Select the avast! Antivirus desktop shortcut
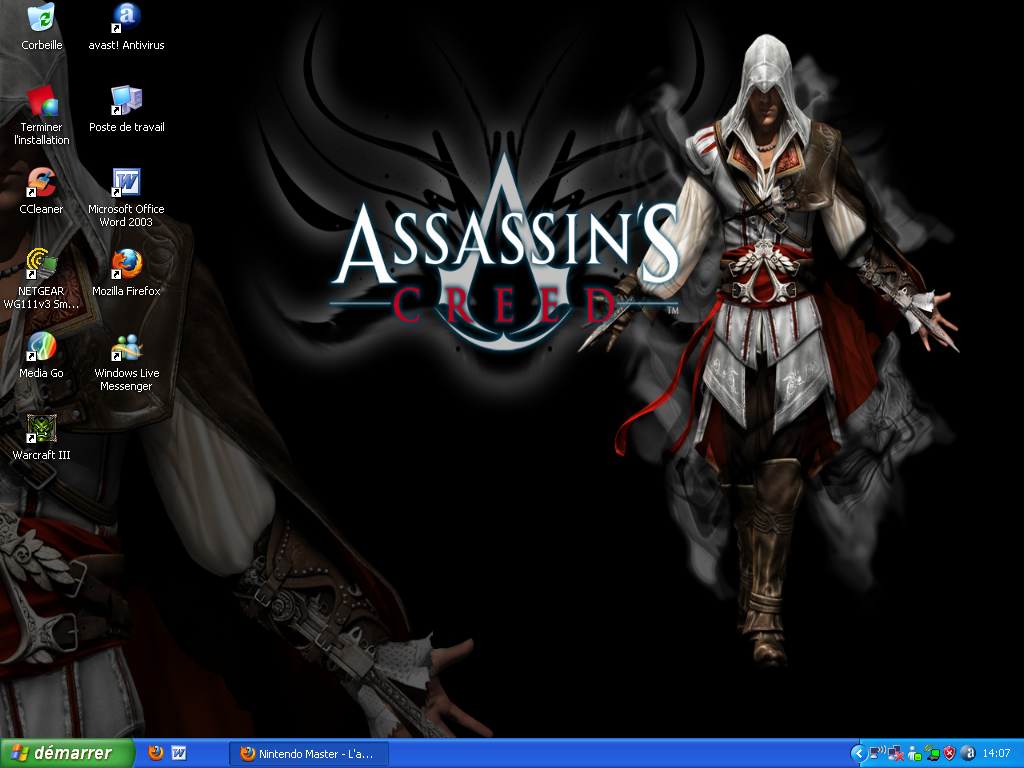The image size is (1024, 768). click(126, 26)
